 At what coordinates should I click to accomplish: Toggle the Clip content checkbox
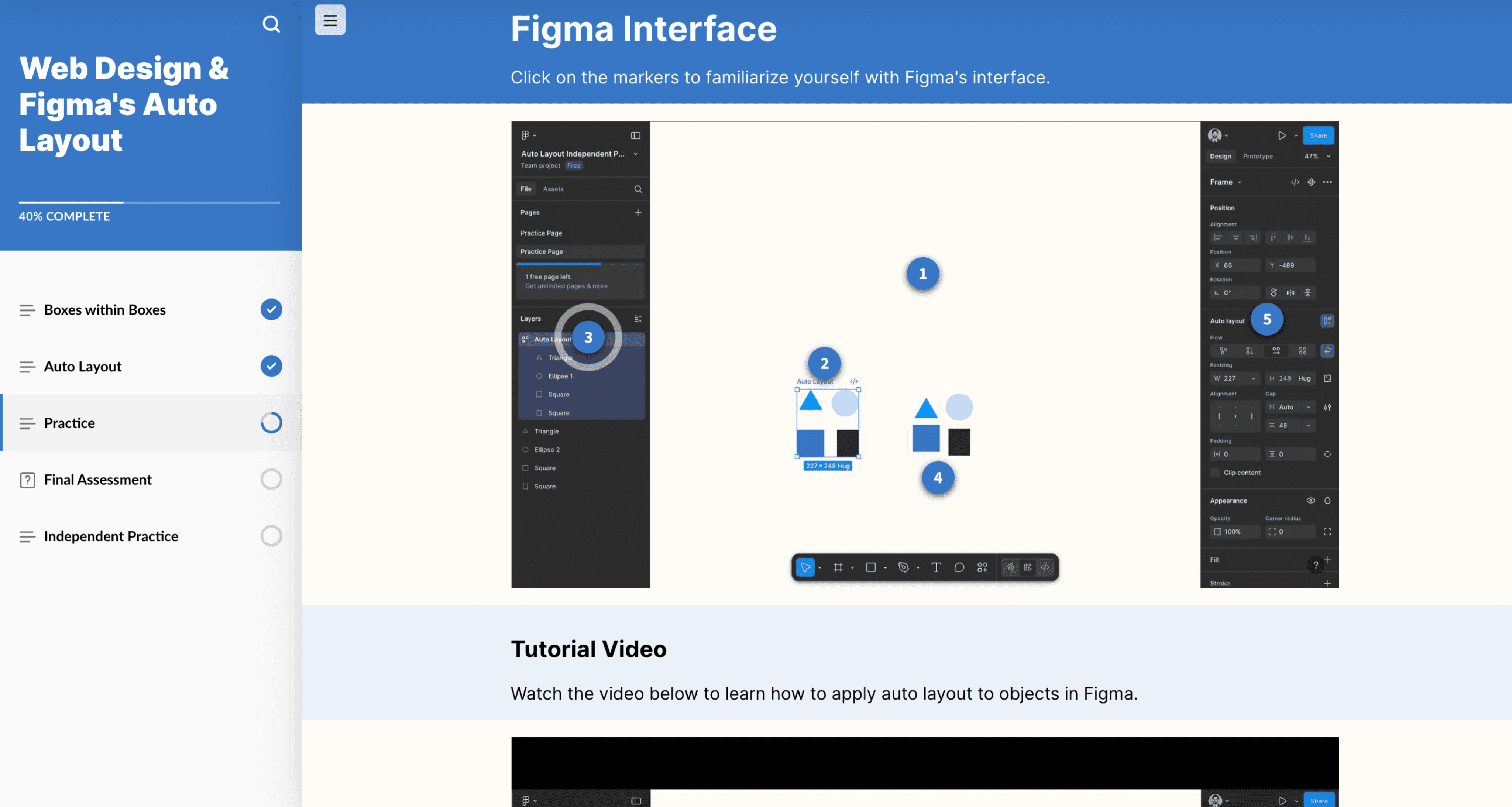coord(1215,473)
